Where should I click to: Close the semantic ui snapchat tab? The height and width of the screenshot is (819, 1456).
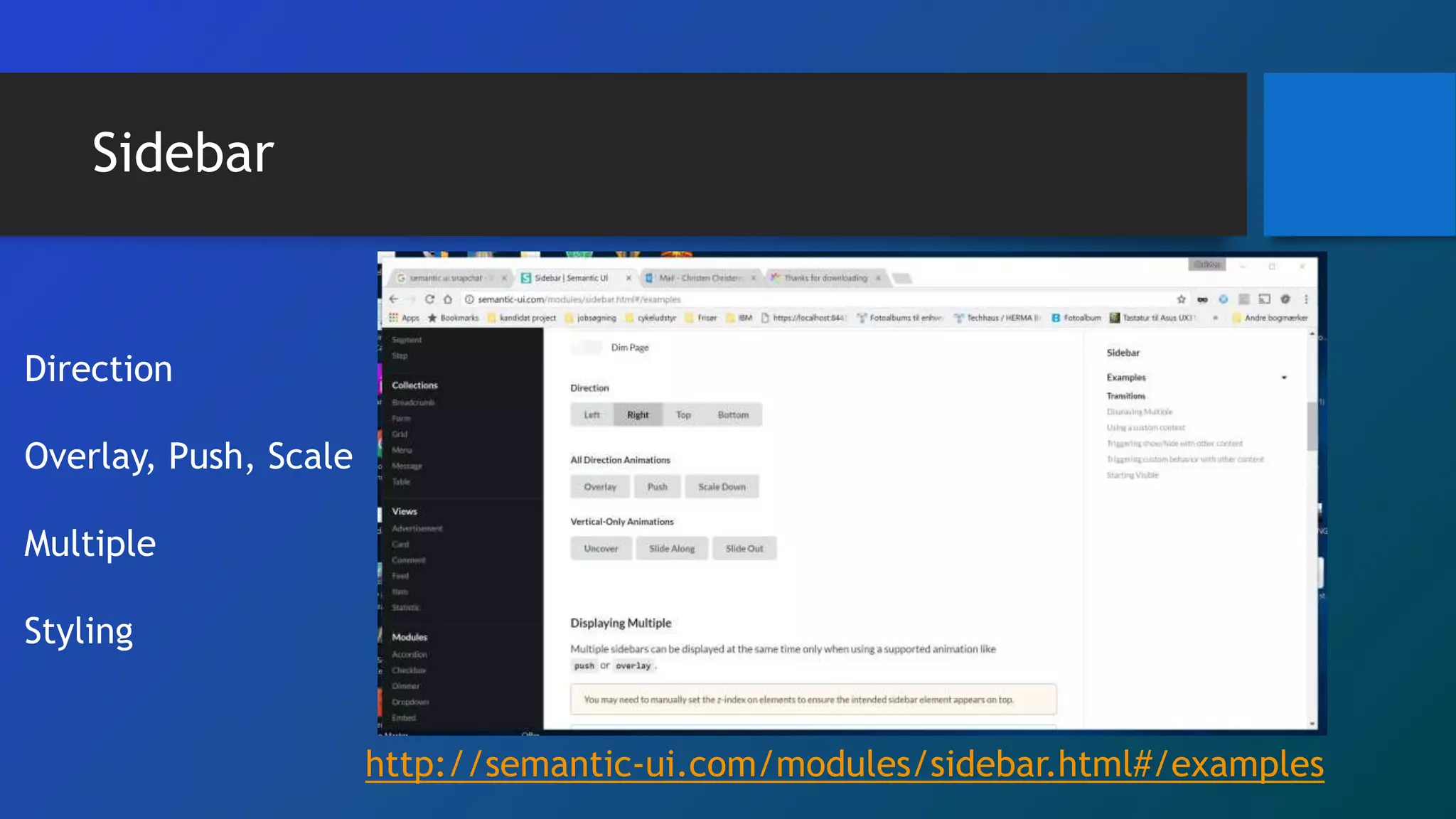tap(504, 278)
